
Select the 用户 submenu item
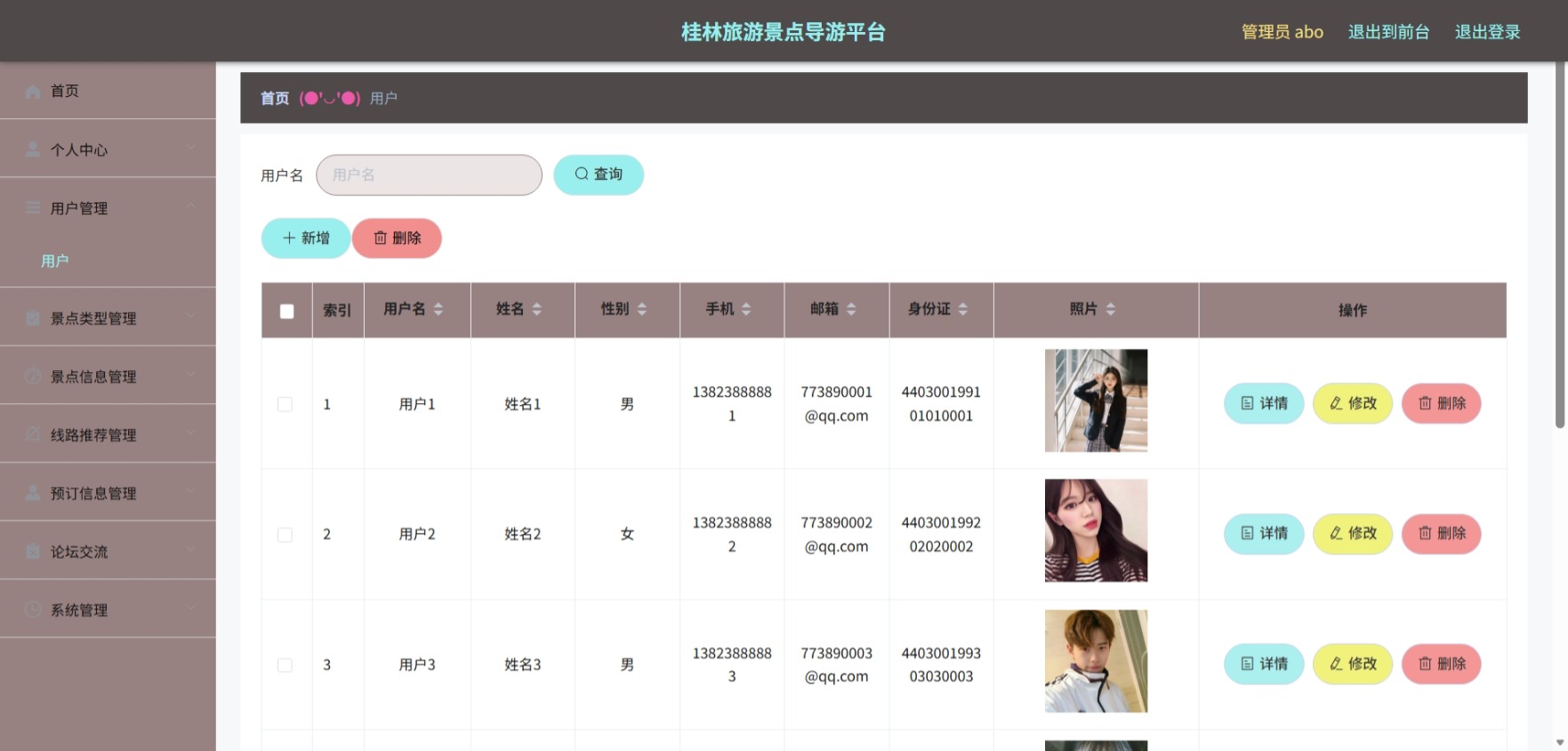(x=108, y=261)
